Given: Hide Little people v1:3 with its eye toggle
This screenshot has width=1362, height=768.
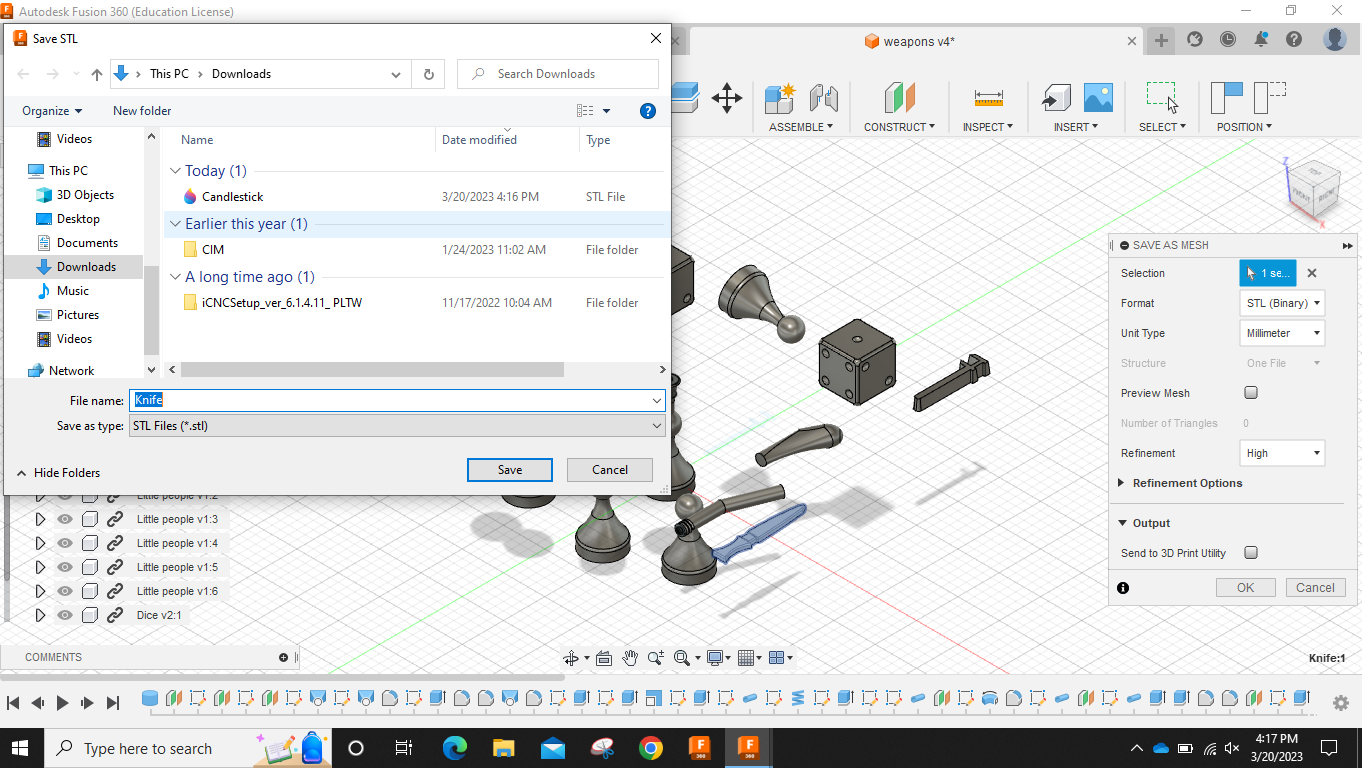Looking at the screenshot, I should (64, 519).
